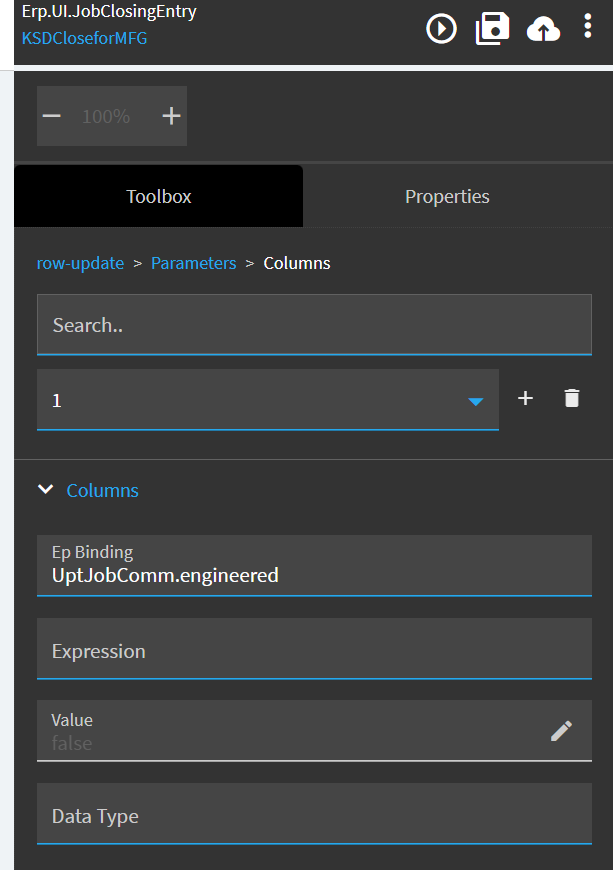Screen dimensions: 613x870
Task: Click the KSDCloseforMFG layer link
Action: point(84,39)
